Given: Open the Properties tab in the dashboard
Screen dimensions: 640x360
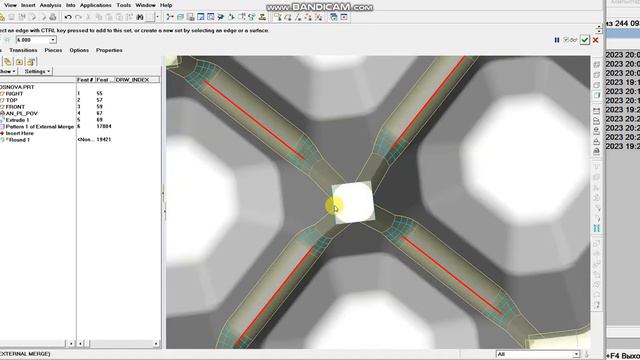Looking at the screenshot, I should [109, 50].
